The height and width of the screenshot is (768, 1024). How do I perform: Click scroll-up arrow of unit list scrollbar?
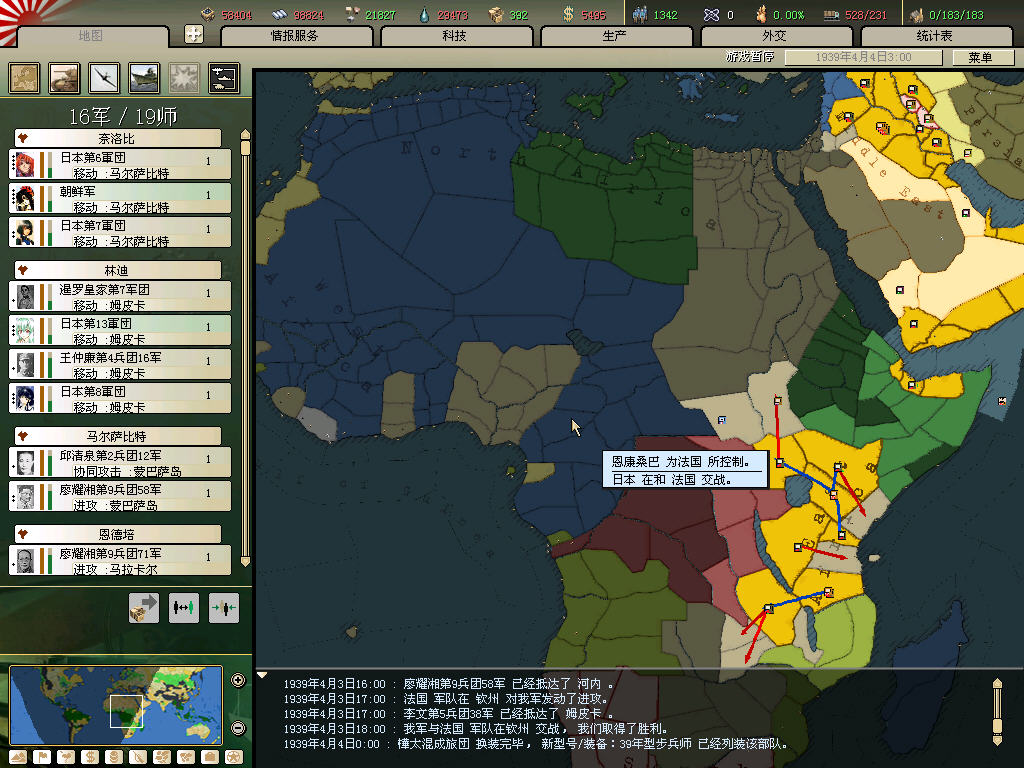coord(246,134)
